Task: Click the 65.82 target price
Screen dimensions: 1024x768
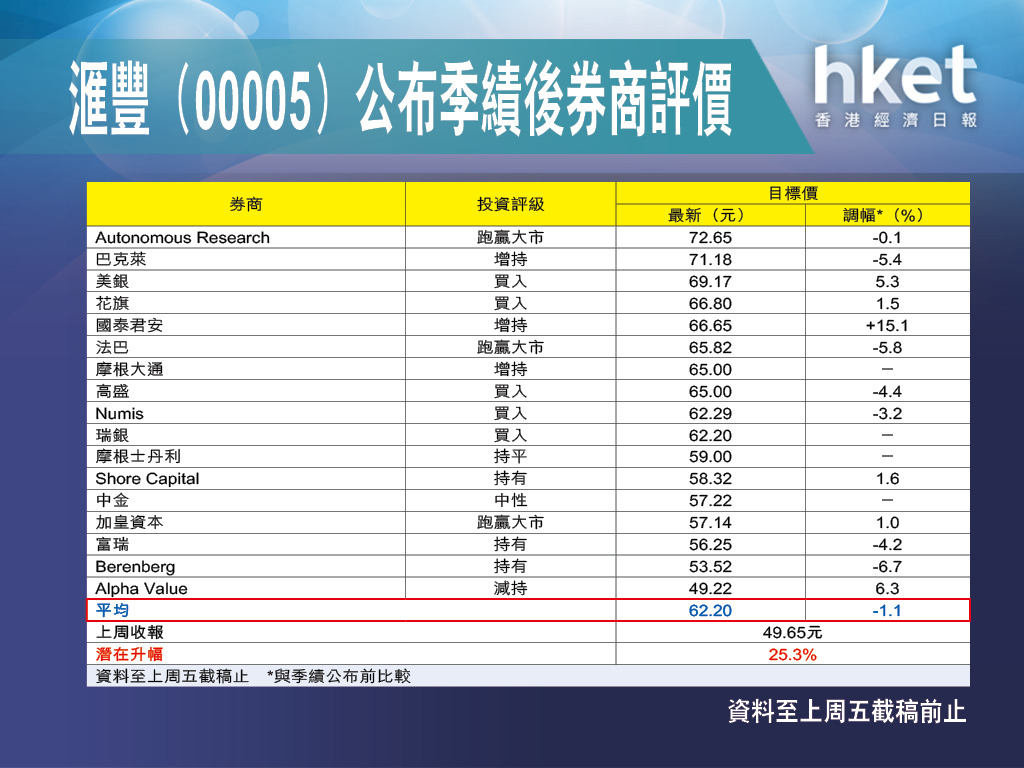Action: point(710,347)
